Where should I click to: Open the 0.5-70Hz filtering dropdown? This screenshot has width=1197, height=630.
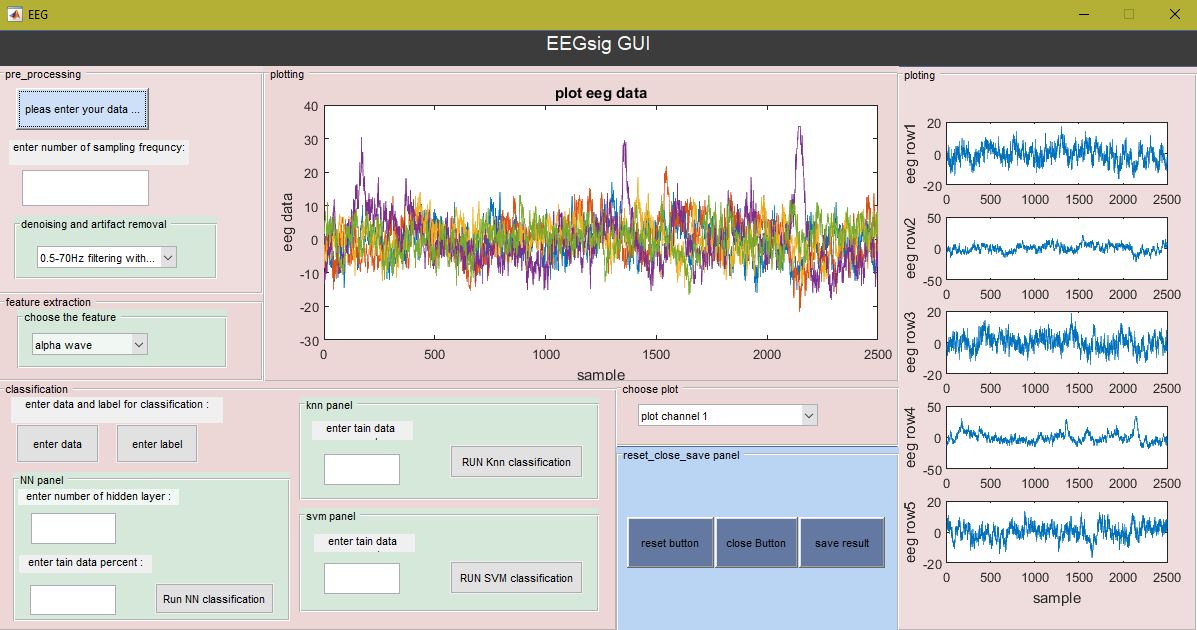106,258
